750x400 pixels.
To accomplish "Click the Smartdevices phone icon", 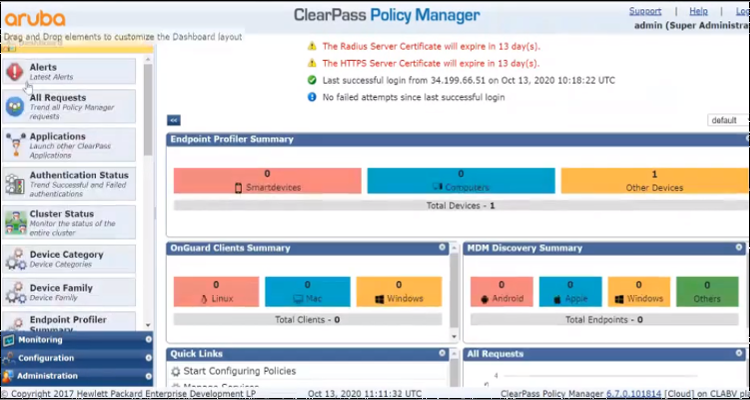I will (238, 188).
